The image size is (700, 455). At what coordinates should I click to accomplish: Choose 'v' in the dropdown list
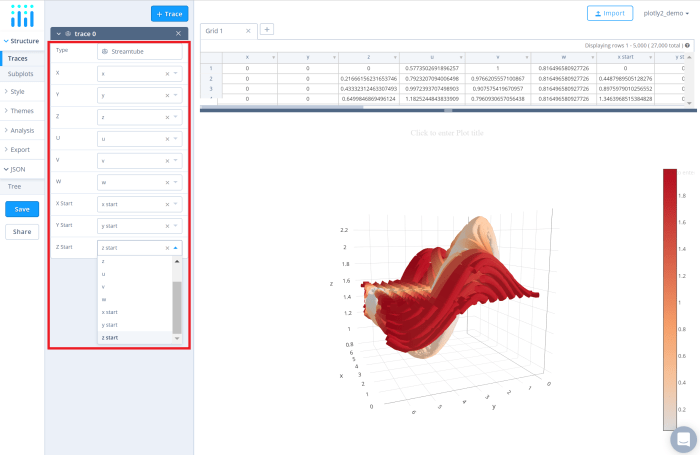click(x=135, y=287)
